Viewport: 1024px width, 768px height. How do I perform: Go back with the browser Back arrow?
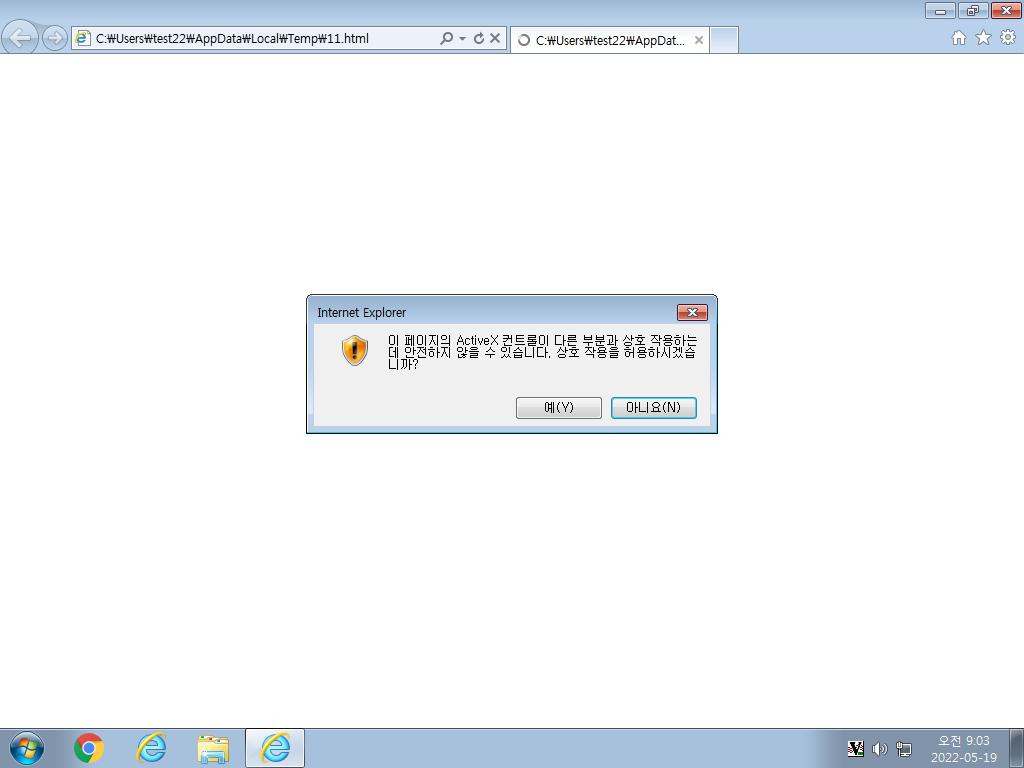tap(20, 38)
